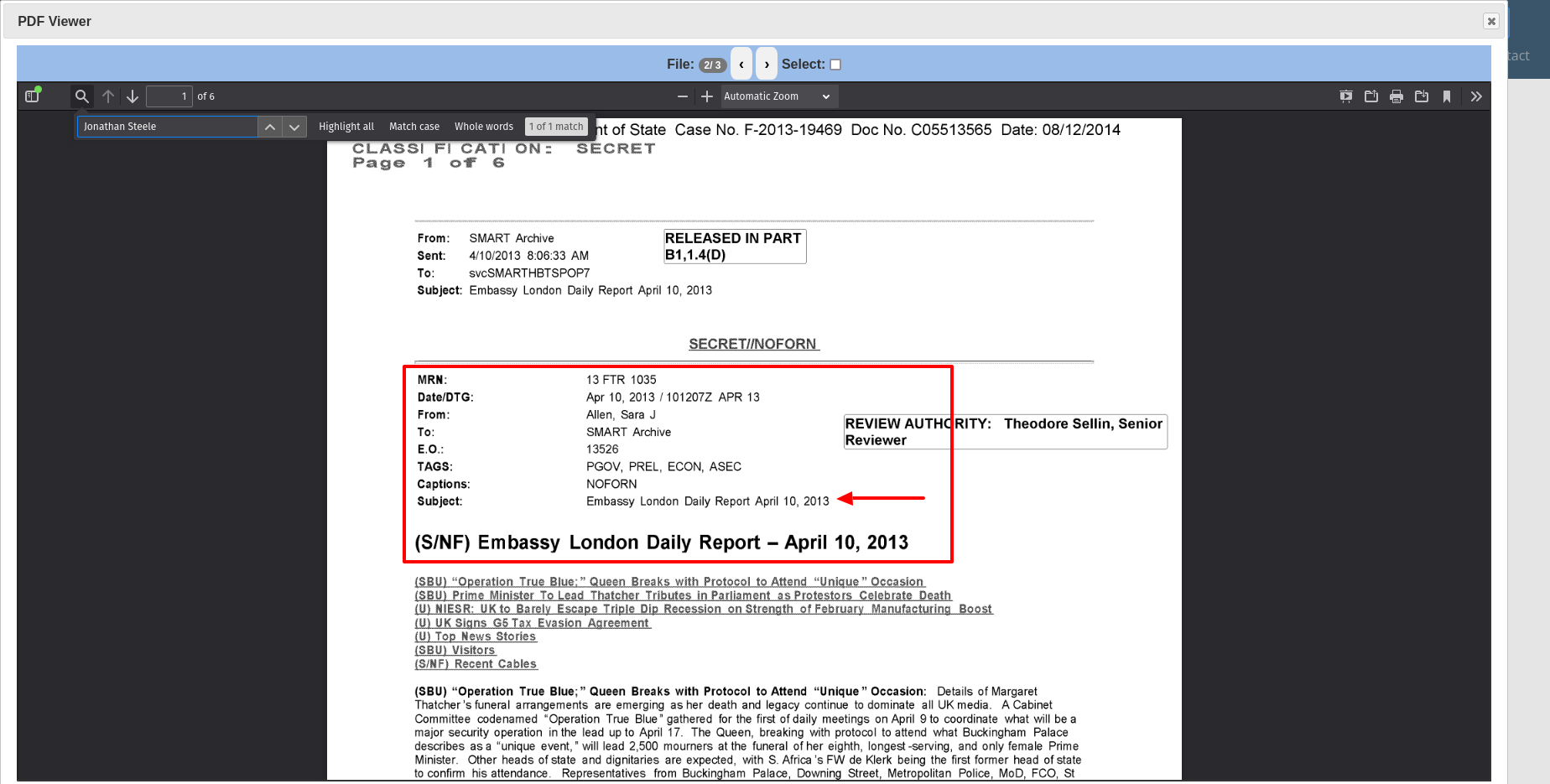
Task: Tick the Select checkbox
Action: (835, 65)
